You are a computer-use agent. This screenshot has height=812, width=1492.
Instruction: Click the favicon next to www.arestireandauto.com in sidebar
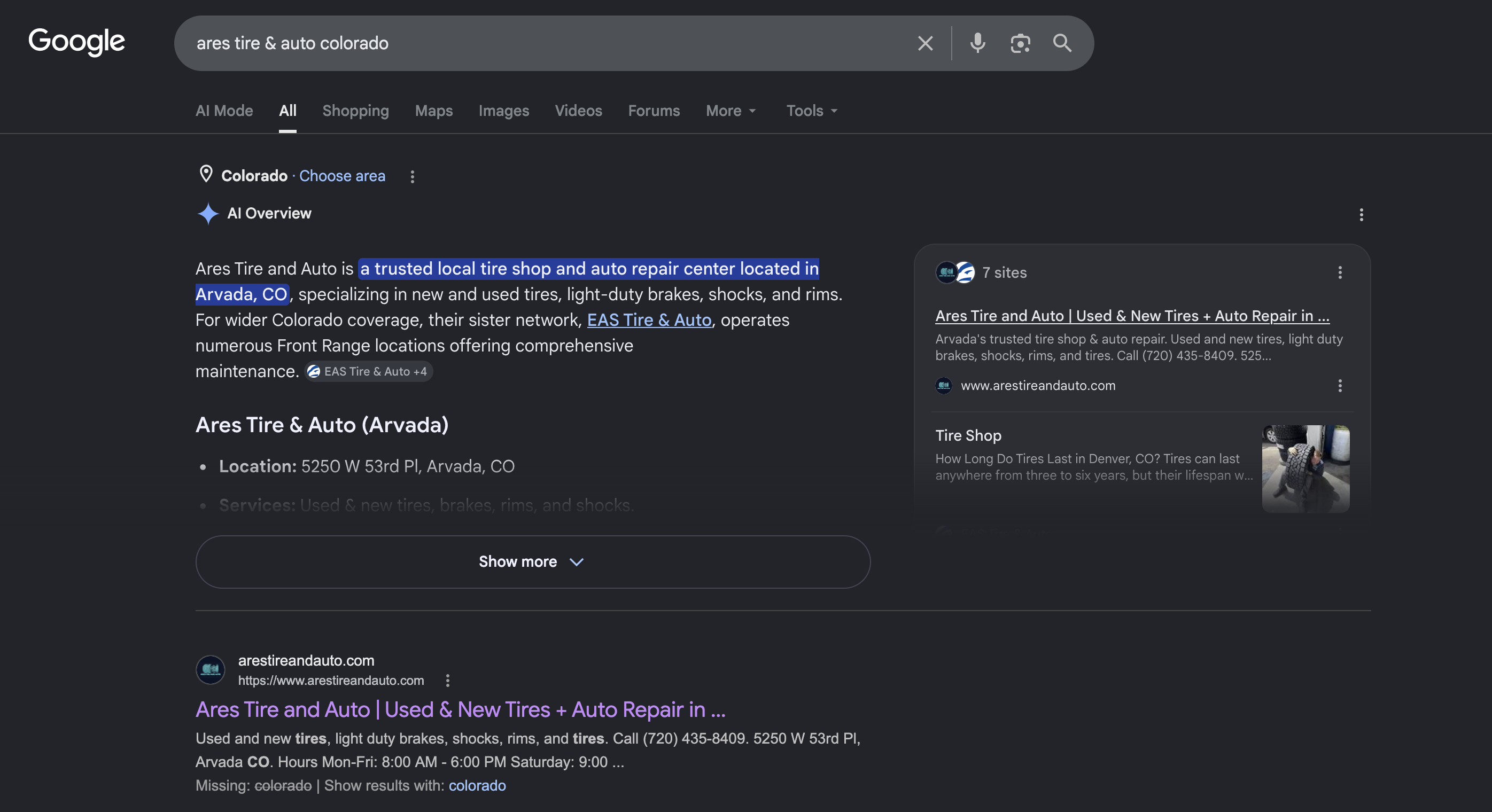(944, 386)
